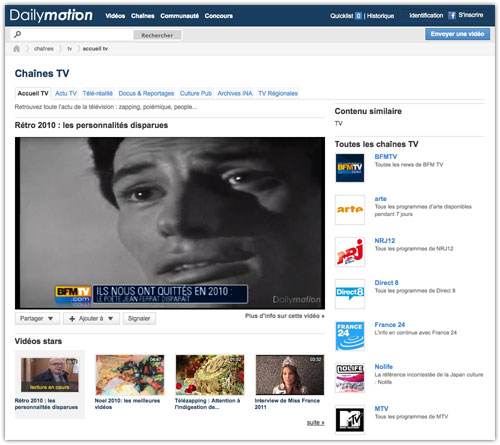The image size is (500, 445).
Task: Open the France 24 channel logo
Action: click(350, 336)
